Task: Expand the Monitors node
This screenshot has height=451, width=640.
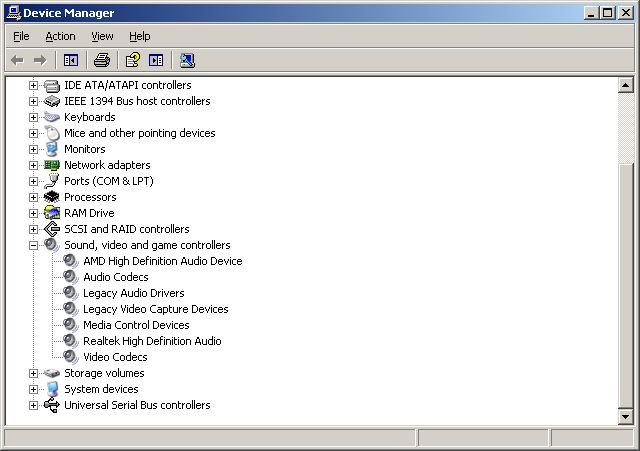Action: [33, 149]
